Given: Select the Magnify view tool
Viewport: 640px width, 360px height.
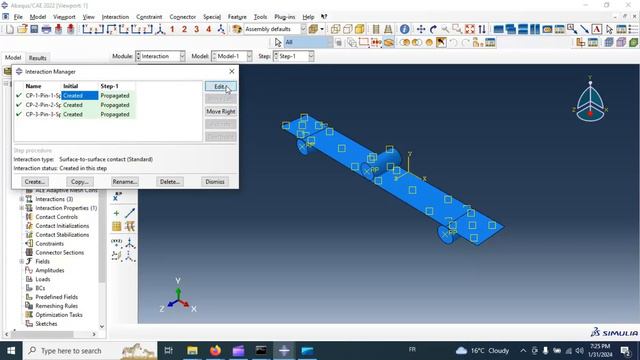Looking at the screenshot, I should coord(445,29).
